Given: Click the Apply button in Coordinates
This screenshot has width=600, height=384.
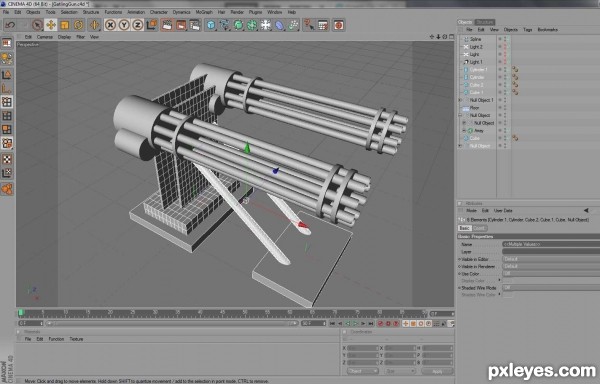Looking at the screenshot, I should [x=437, y=371].
